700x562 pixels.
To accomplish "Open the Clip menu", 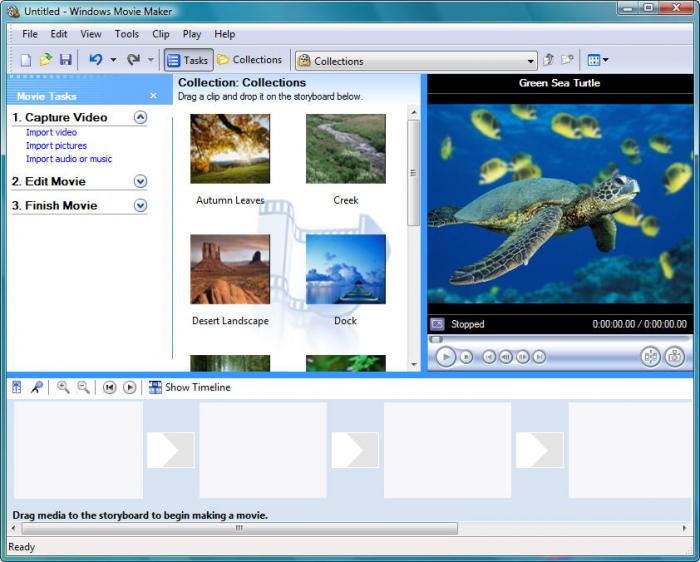I will coord(161,34).
